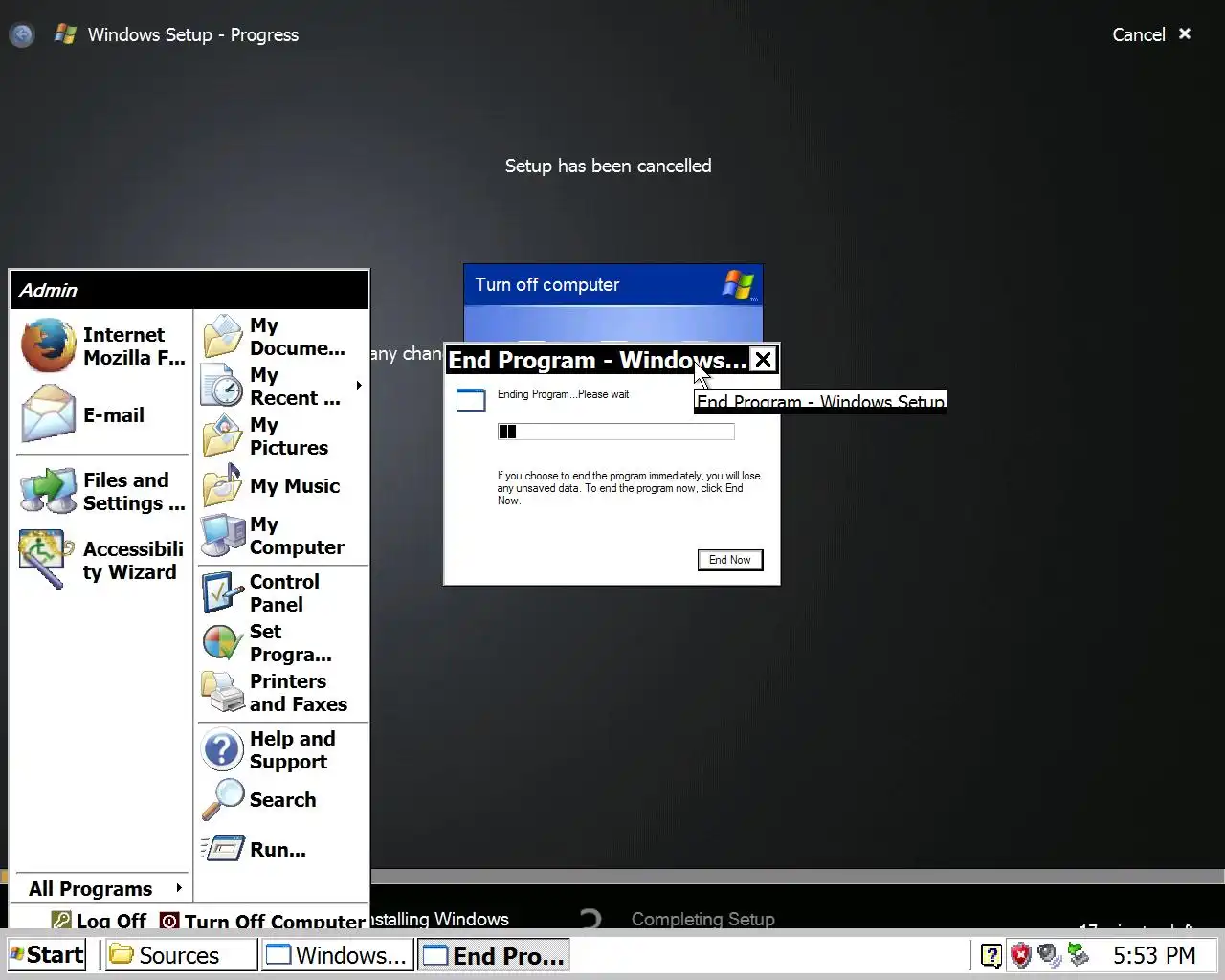1225x980 pixels.
Task: Open Search magnifier icon
Action: 222,799
